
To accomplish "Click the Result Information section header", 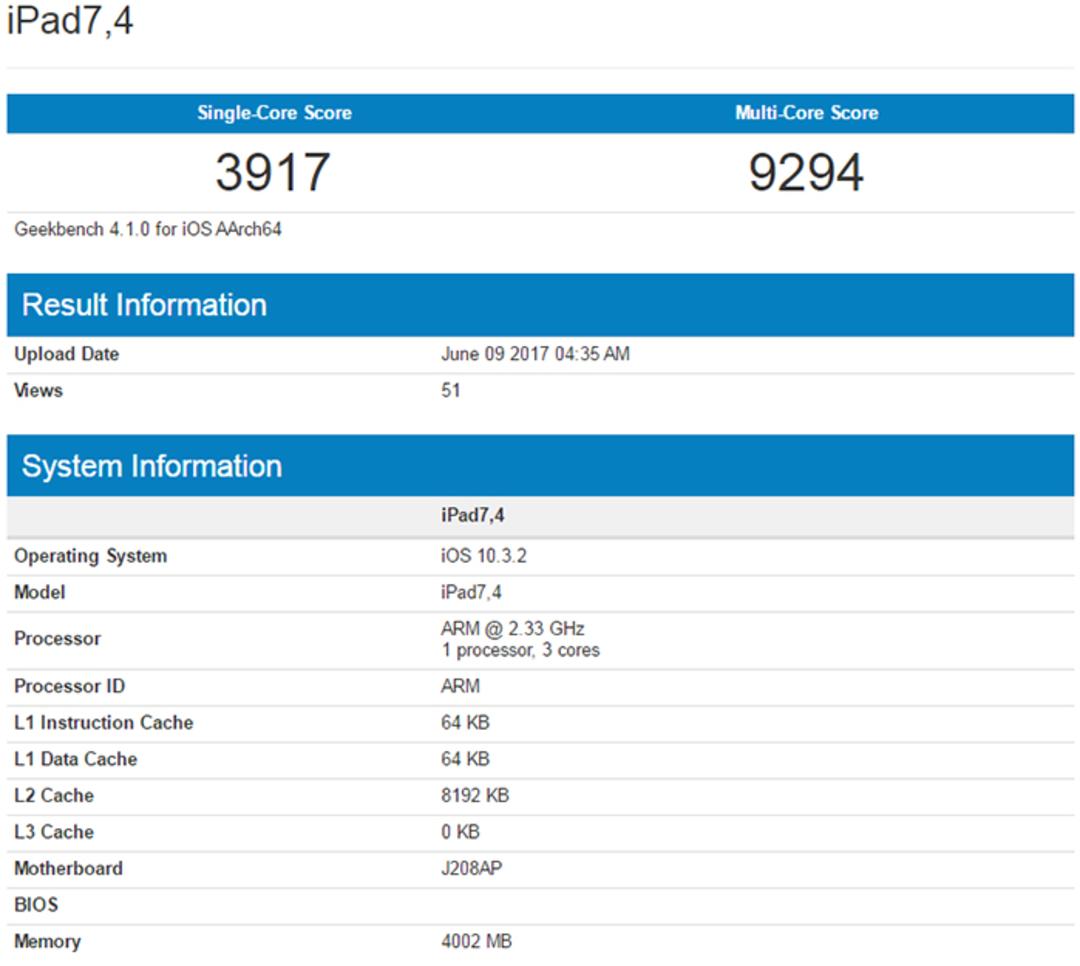I will pos(144,305).
